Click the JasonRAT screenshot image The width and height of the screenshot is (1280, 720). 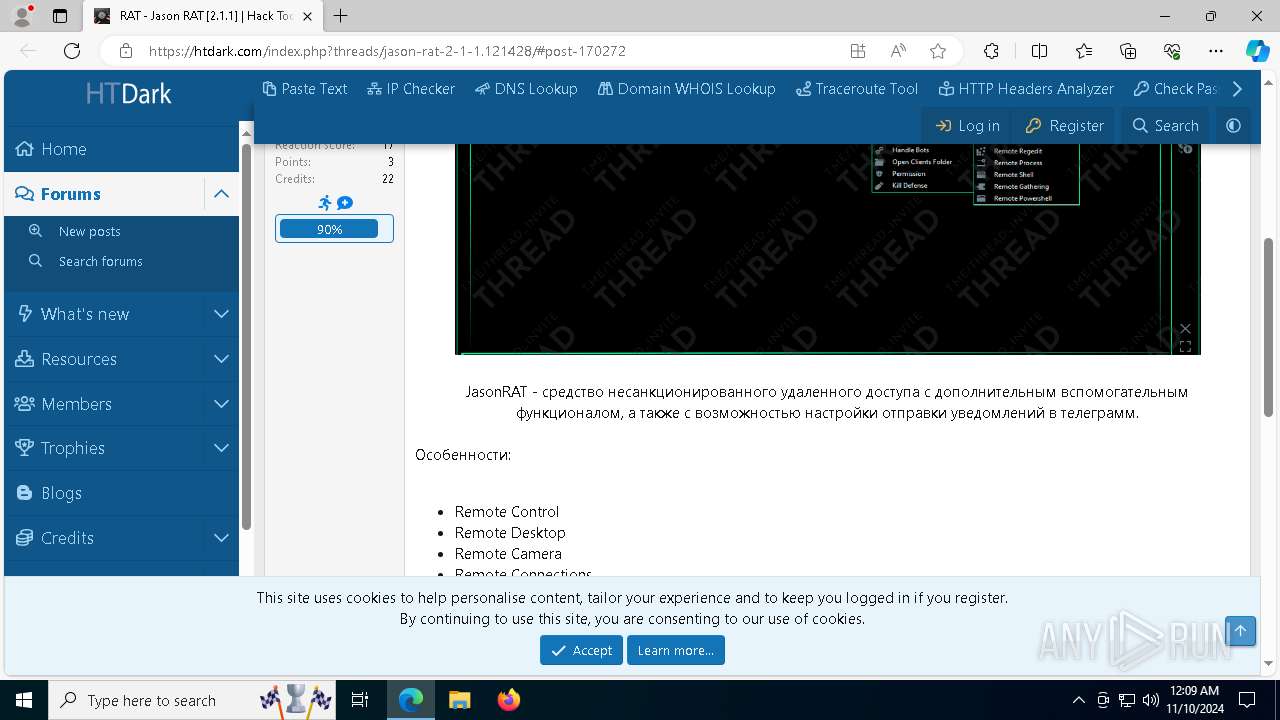pyautogui.click(x=827, y=248)
